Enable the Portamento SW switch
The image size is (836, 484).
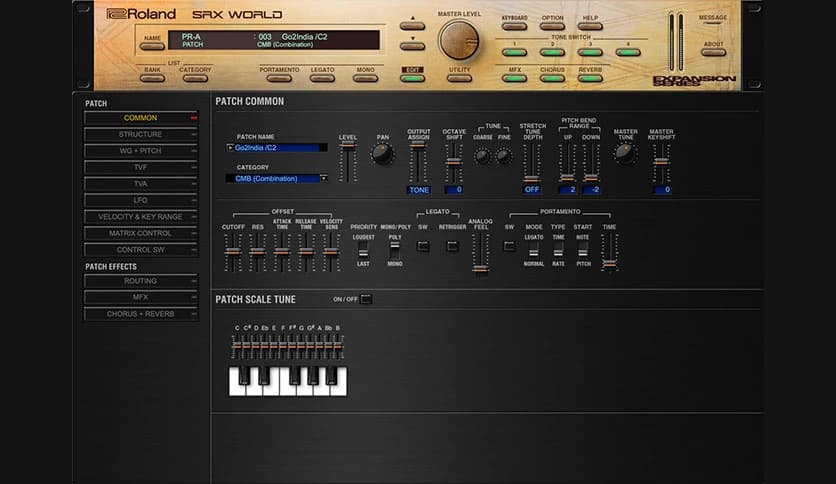(x=509, y=246)
